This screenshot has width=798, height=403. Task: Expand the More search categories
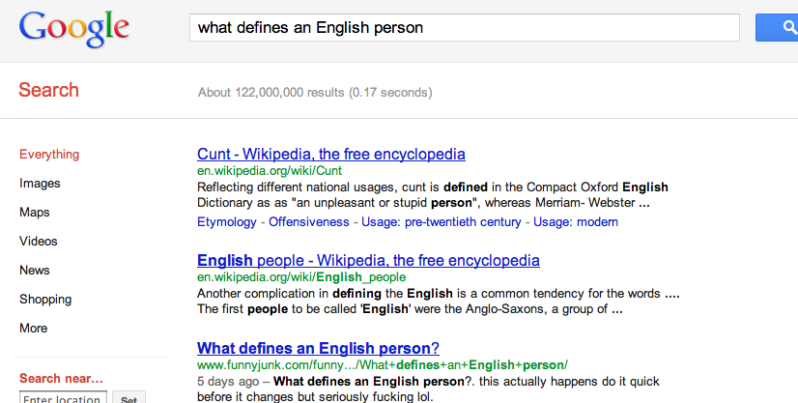(33, 328)
